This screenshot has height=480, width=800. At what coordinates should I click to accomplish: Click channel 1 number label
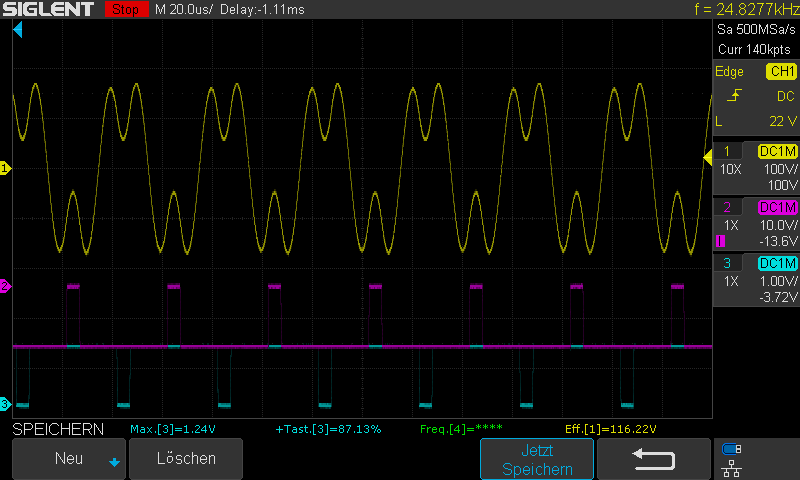727,151
